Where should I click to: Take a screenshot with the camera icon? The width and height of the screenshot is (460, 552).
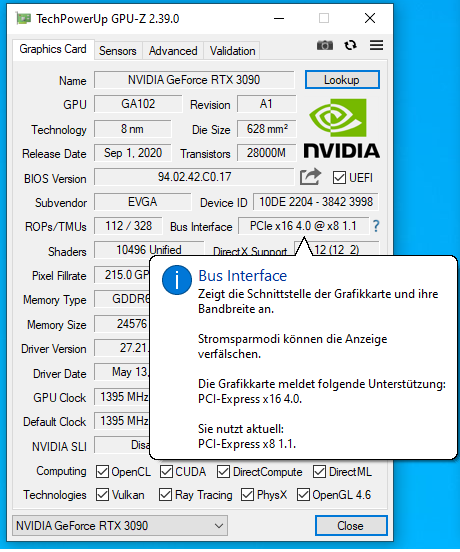tap(324, 45)
